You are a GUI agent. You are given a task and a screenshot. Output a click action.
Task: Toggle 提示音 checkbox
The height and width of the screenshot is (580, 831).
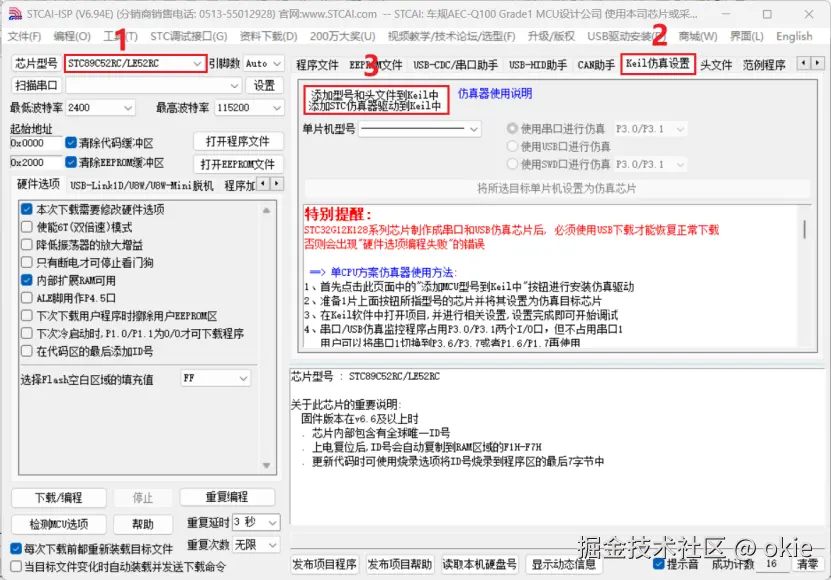(659, 564)
